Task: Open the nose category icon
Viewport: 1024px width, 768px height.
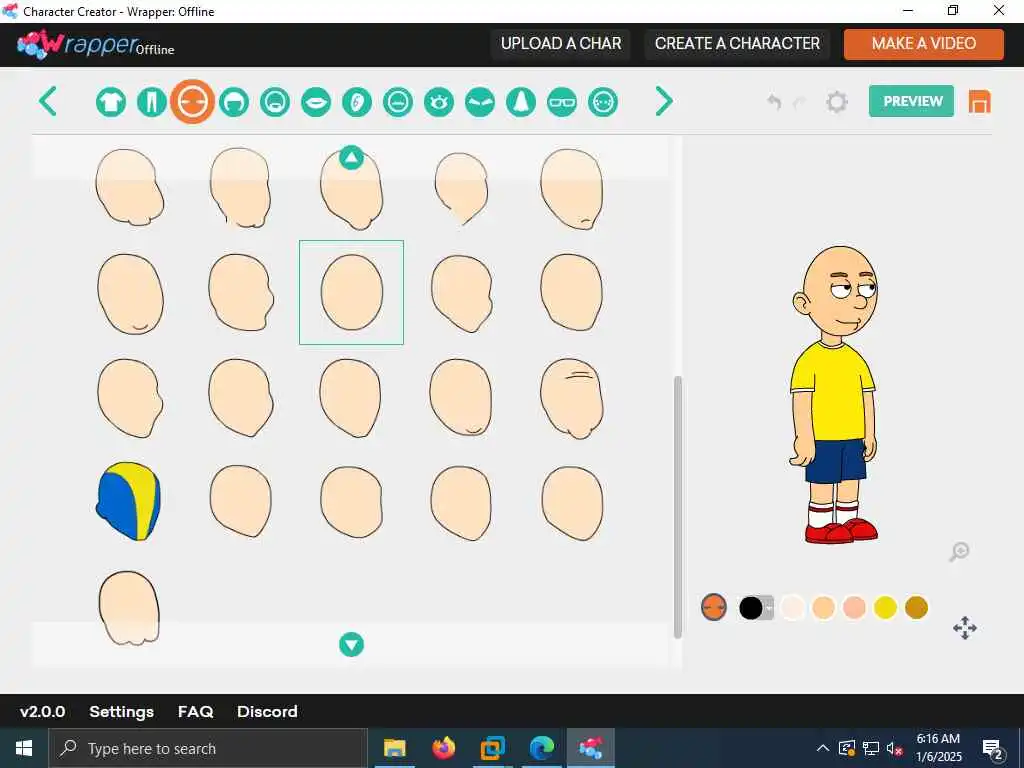Action: point(521,102)
